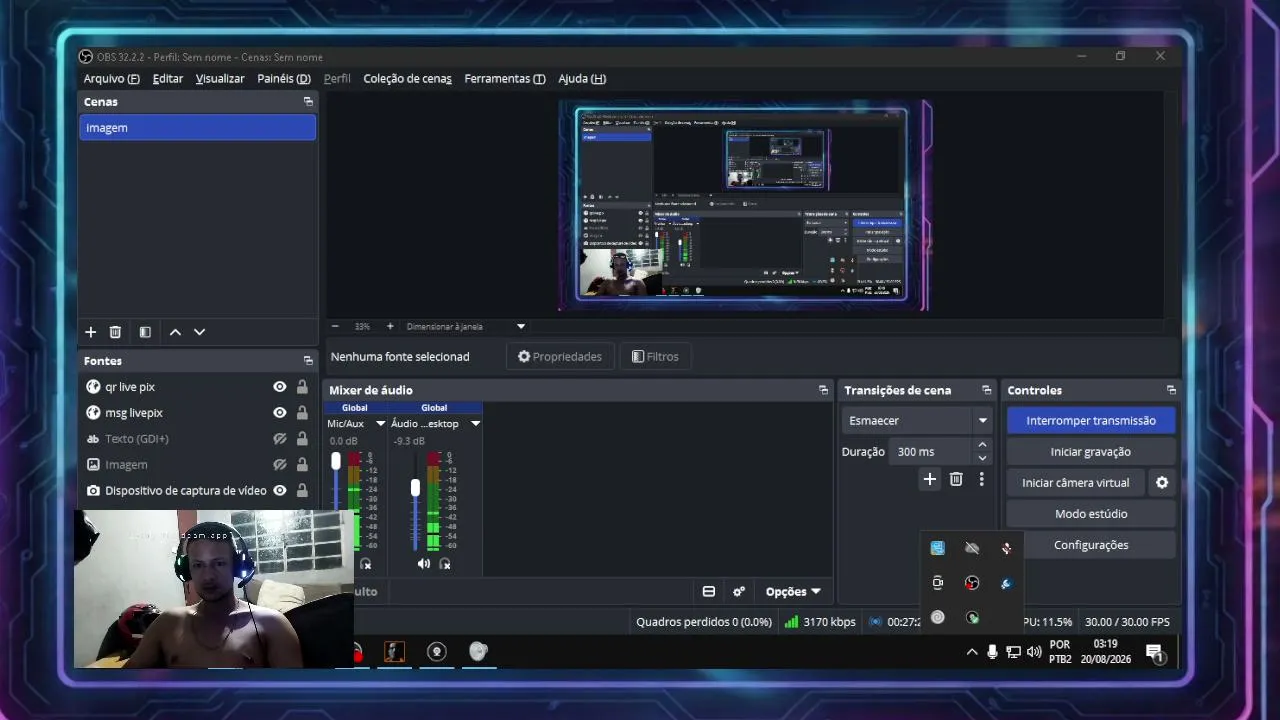Click Iniciar câmera virtual button
1280x720 pixels.
pyautogui.click(x=1076, y=483)
